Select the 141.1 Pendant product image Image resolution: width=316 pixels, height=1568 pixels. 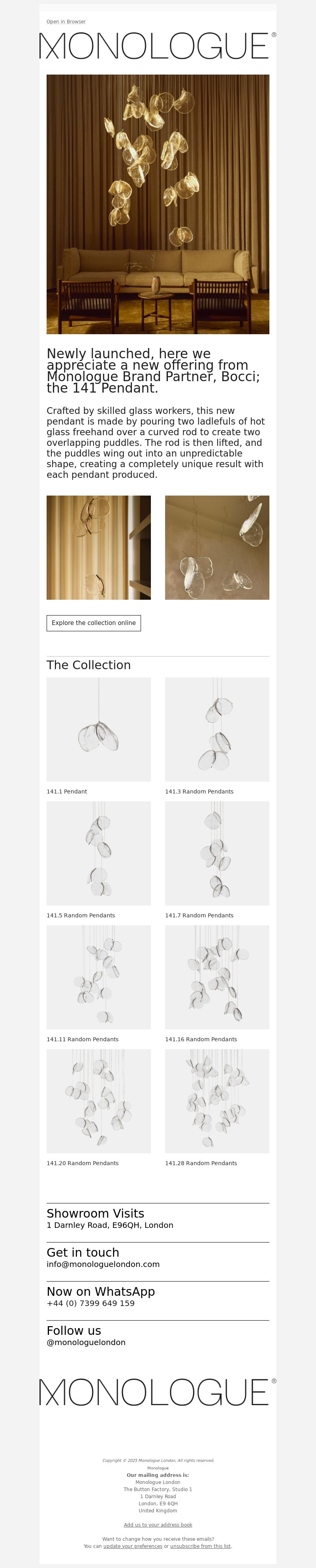[99, 729]
